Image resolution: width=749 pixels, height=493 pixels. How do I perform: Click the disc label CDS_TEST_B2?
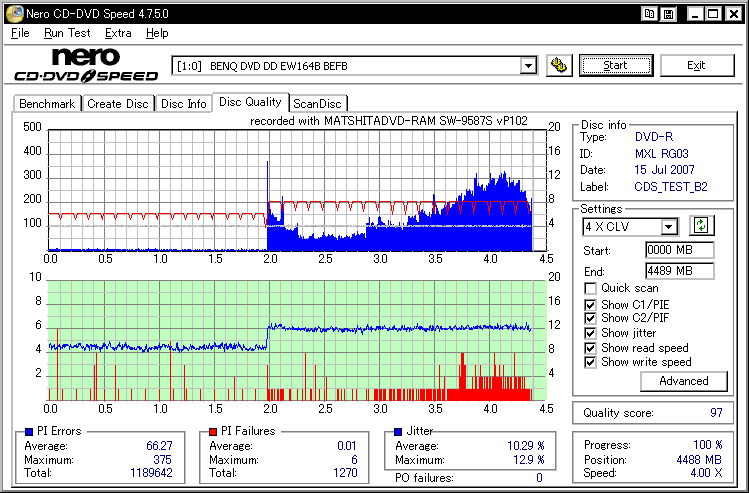click(x=671, y=187)
